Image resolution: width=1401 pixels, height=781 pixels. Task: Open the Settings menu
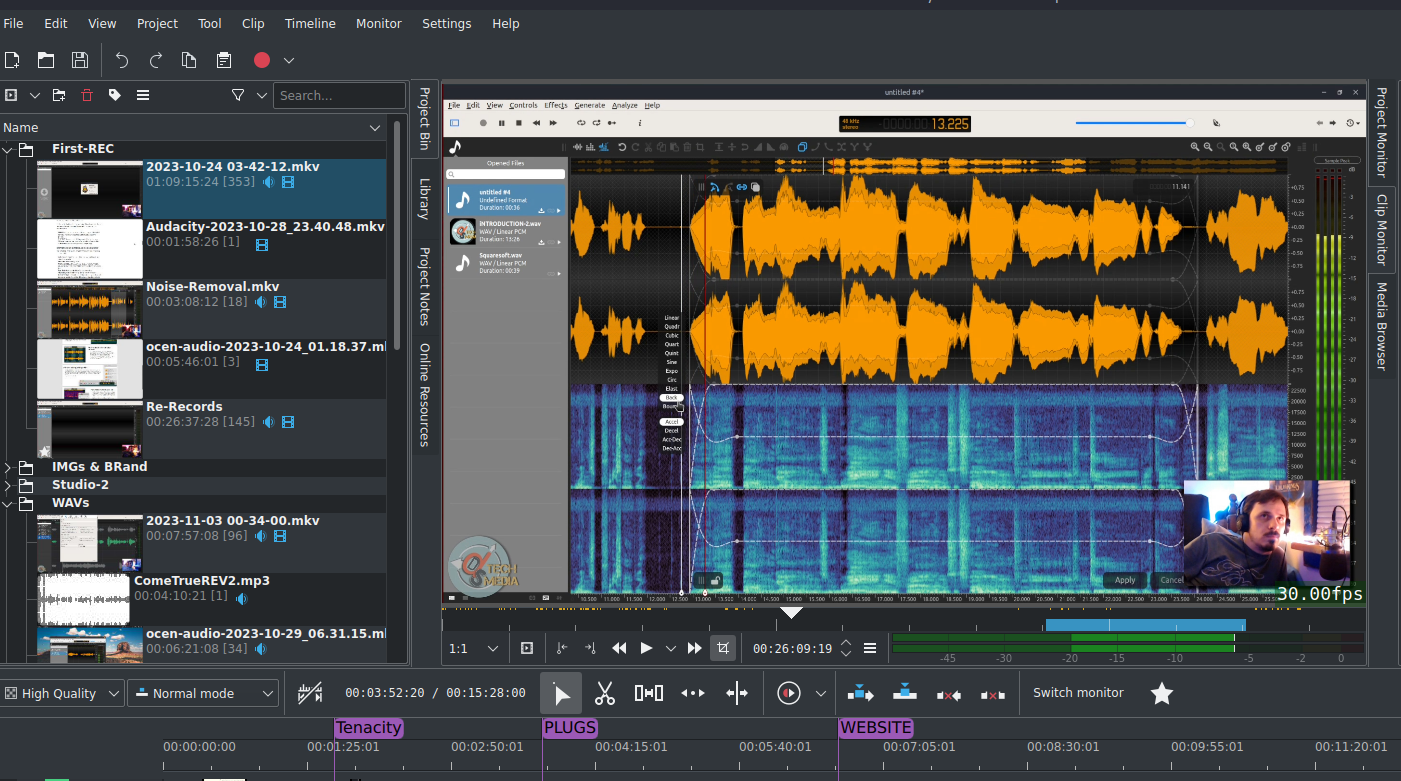tap(446, 23)
